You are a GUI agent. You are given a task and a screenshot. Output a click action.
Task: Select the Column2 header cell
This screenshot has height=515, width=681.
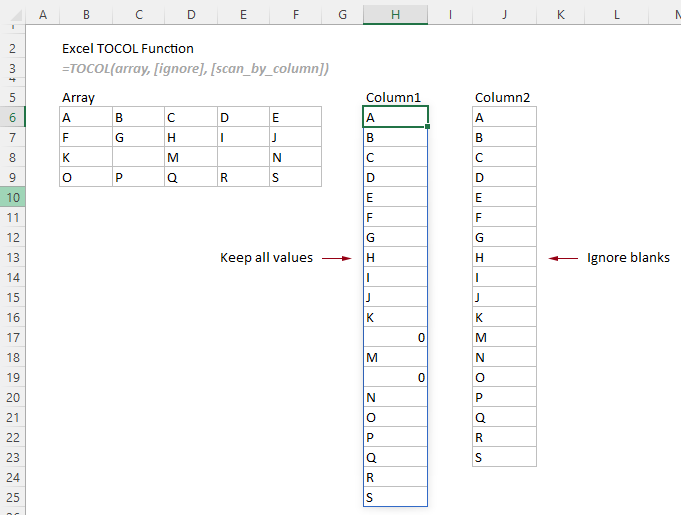coord(503,97)
